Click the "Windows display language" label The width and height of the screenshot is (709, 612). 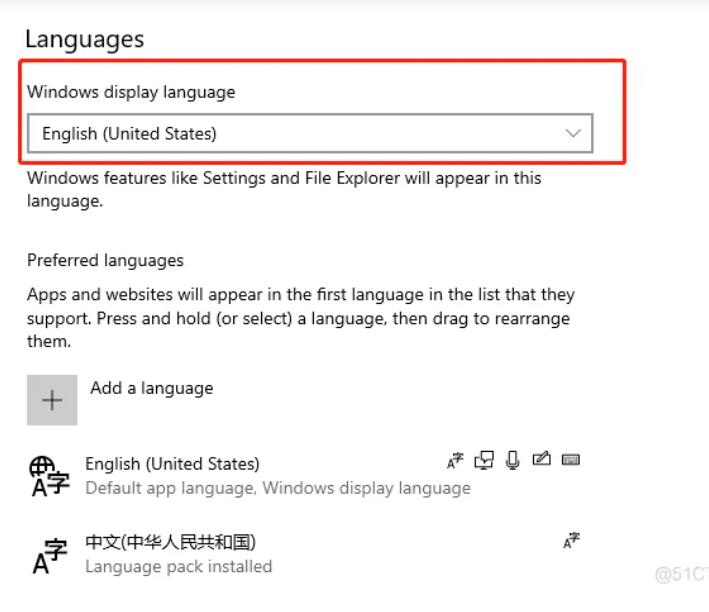click(x=131, y=92)
